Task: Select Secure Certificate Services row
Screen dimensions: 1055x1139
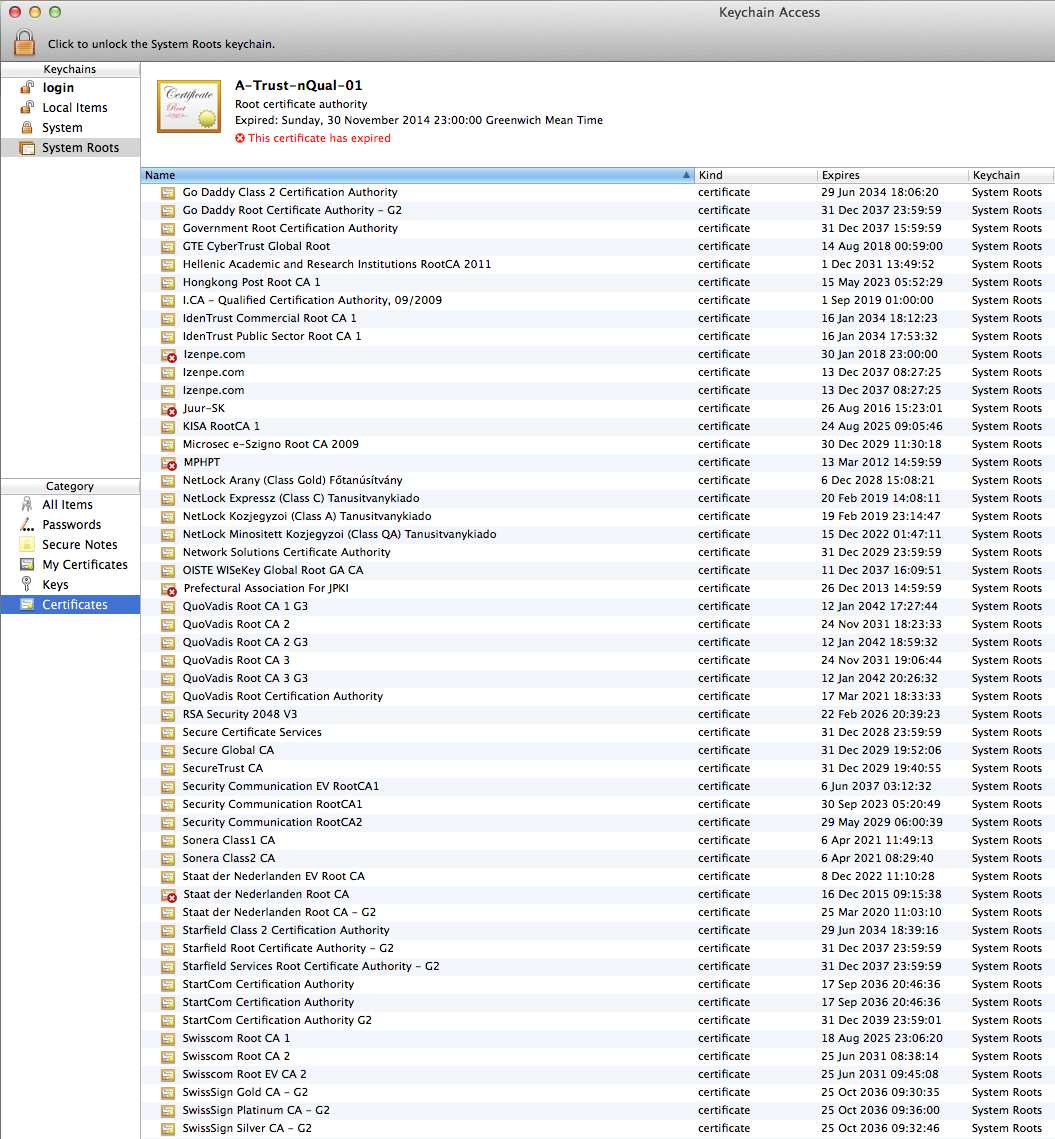Action: pyautogui.click(x=597, y=732)
